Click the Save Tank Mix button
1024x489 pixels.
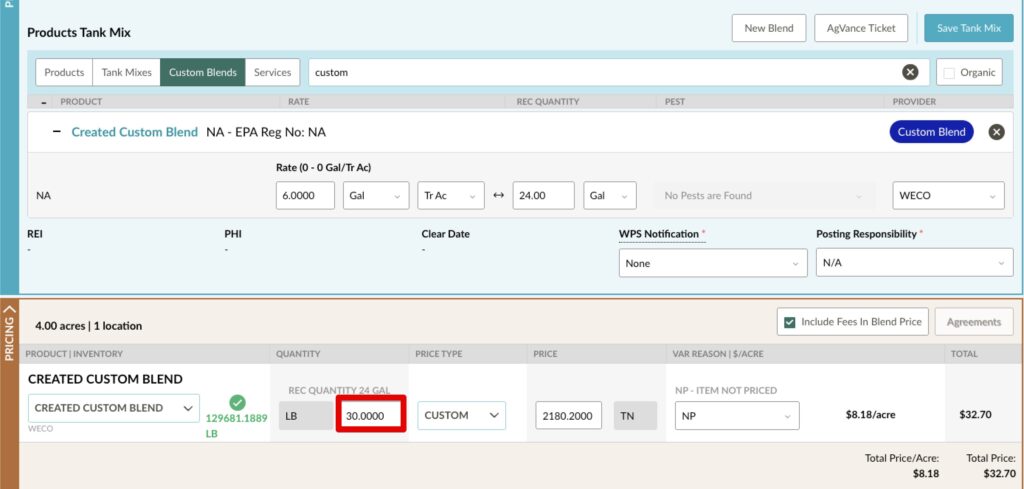pos(968,28)
